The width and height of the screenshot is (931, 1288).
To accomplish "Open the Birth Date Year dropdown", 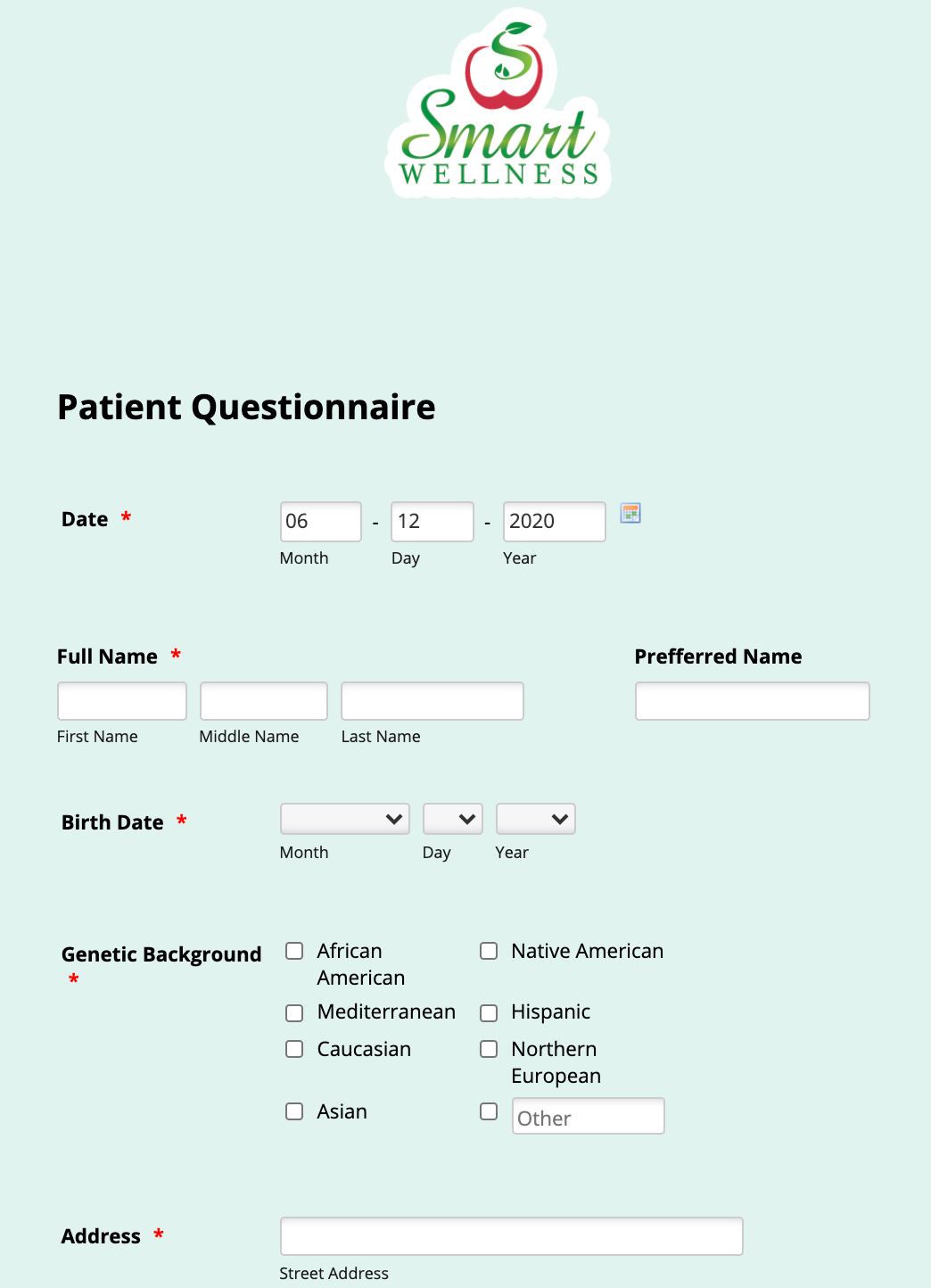I will click(535, 819).
